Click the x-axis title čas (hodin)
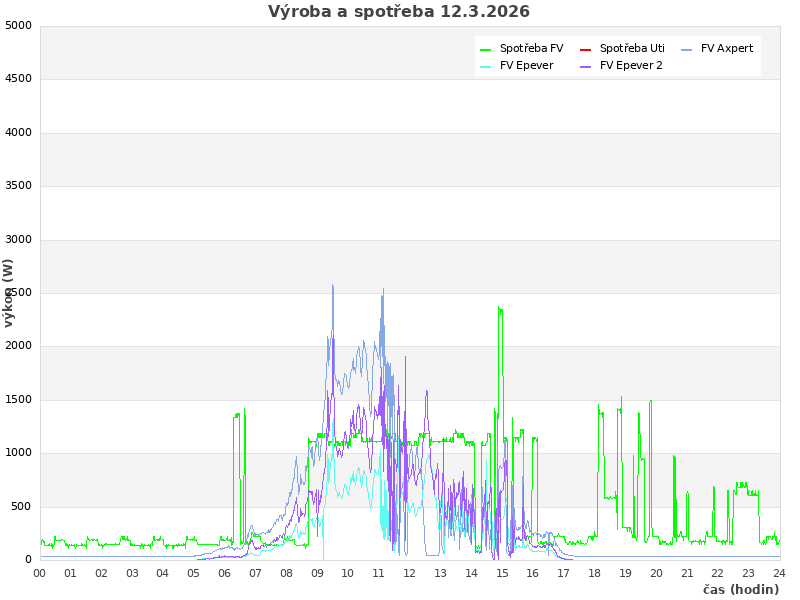The width and height of the screenshot is (800, 600). [740, 590]
